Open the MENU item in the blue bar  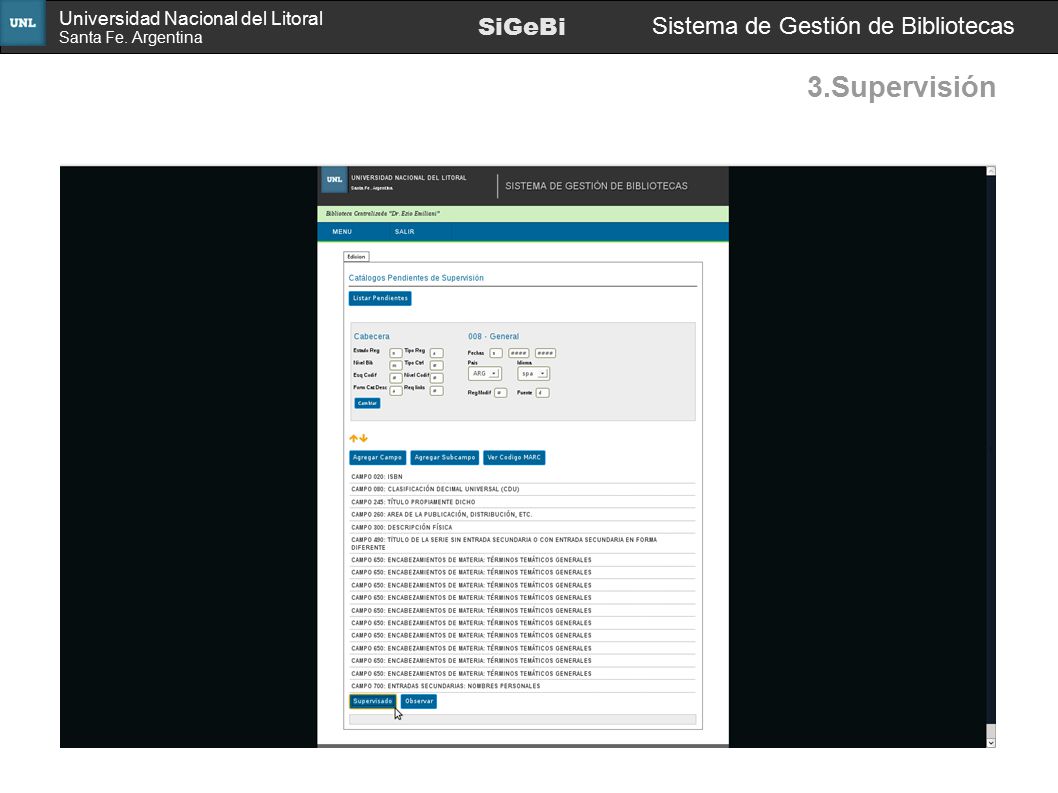coord(342,231)
